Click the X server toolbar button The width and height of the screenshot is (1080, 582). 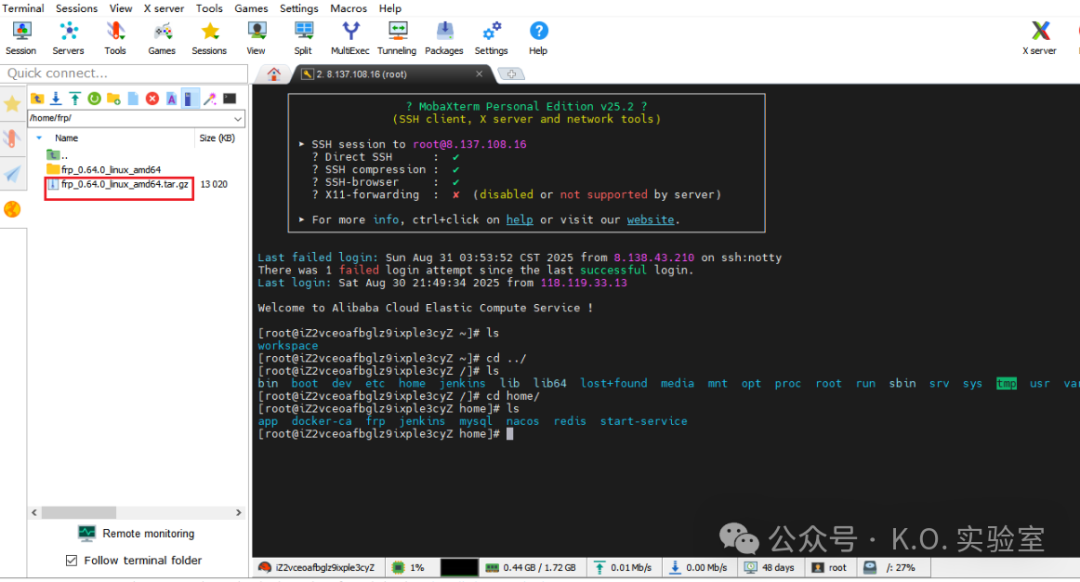point(1039,38)
